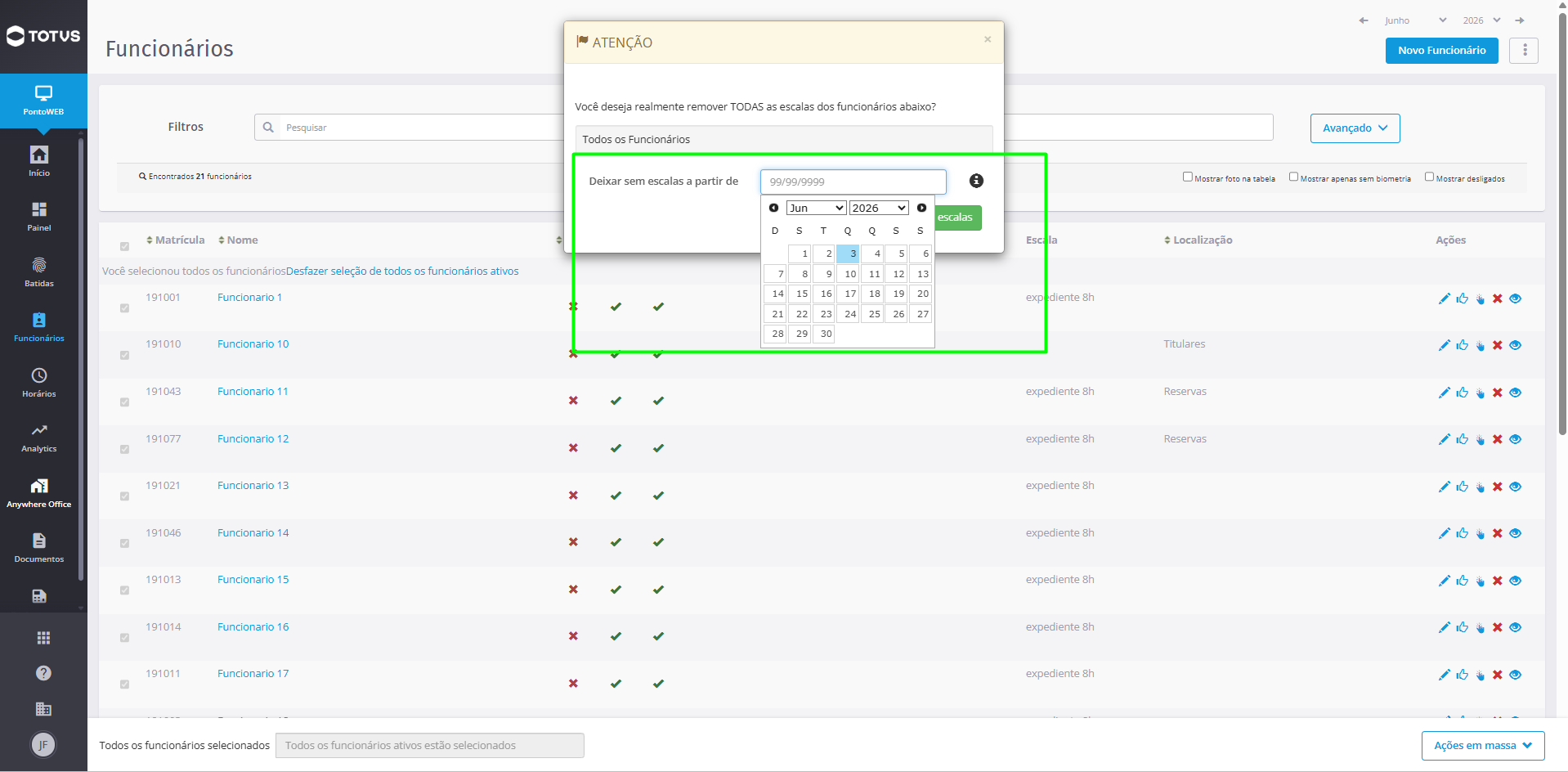
Task: Open Documentos section
Action: pos(39,548)
